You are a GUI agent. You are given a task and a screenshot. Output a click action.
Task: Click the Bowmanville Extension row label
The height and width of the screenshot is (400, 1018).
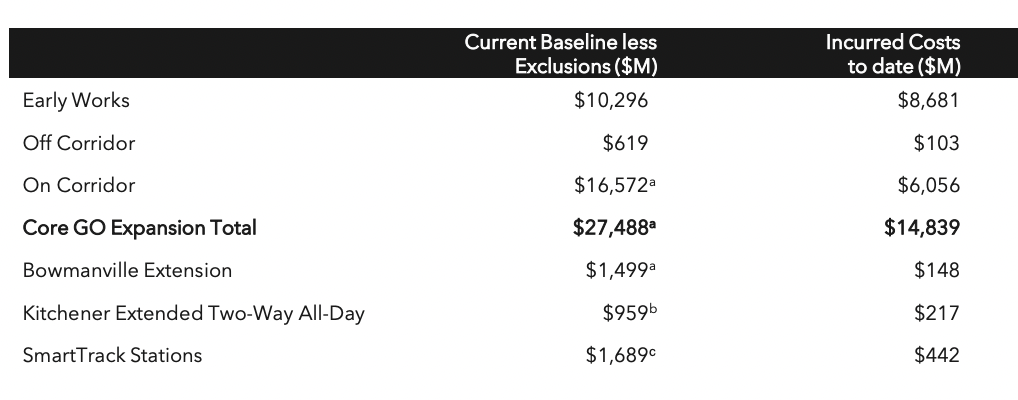point(127,270)
